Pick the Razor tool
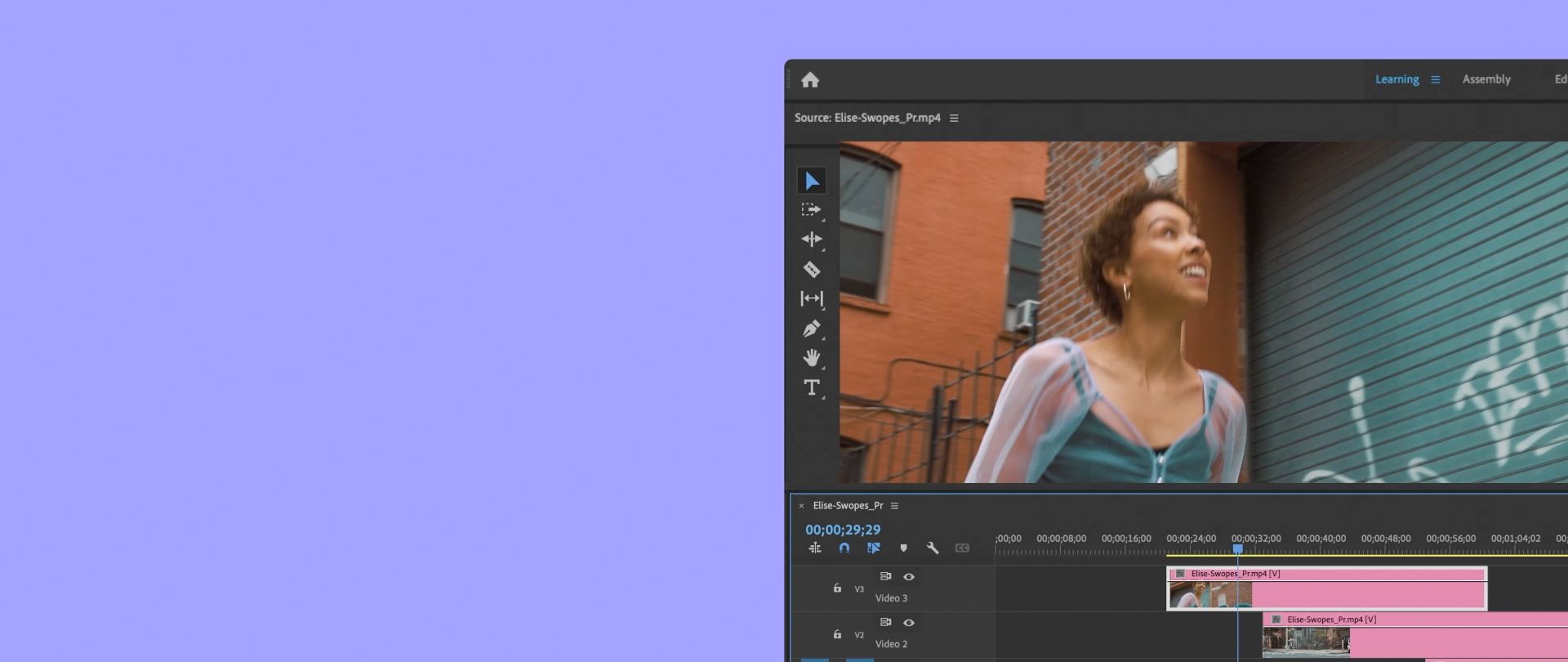The image size is (1568, 662). tap(811, 269)
